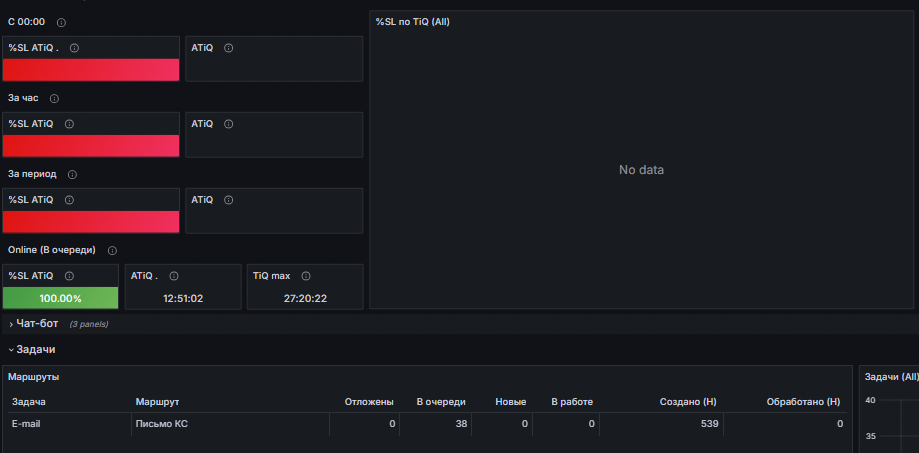Show info for %SL ATiQ panel under За час
The image size is (919, 453).
(69, 124)
